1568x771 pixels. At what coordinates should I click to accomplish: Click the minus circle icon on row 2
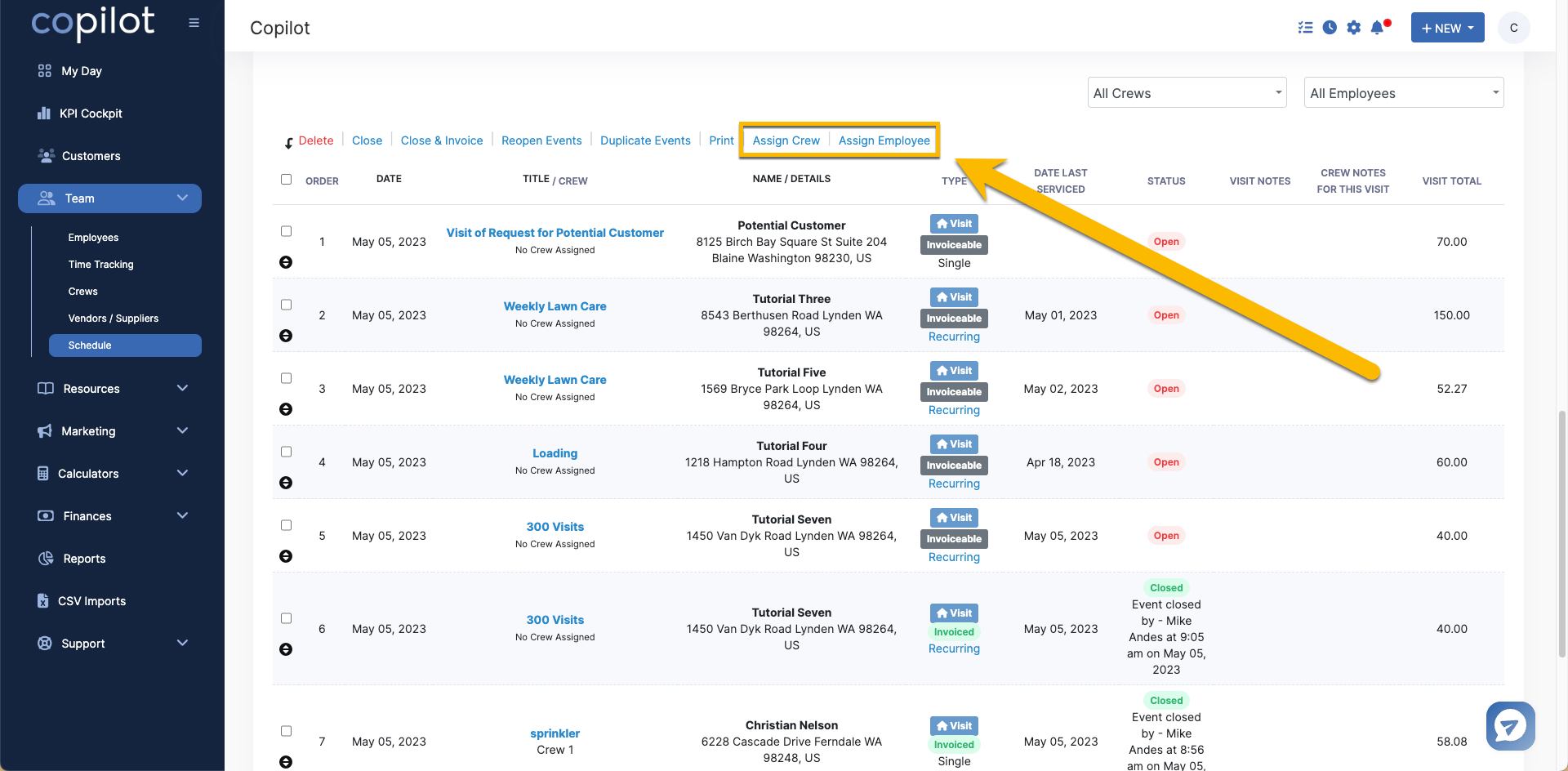pyautogui.click(x=286, y=336)
